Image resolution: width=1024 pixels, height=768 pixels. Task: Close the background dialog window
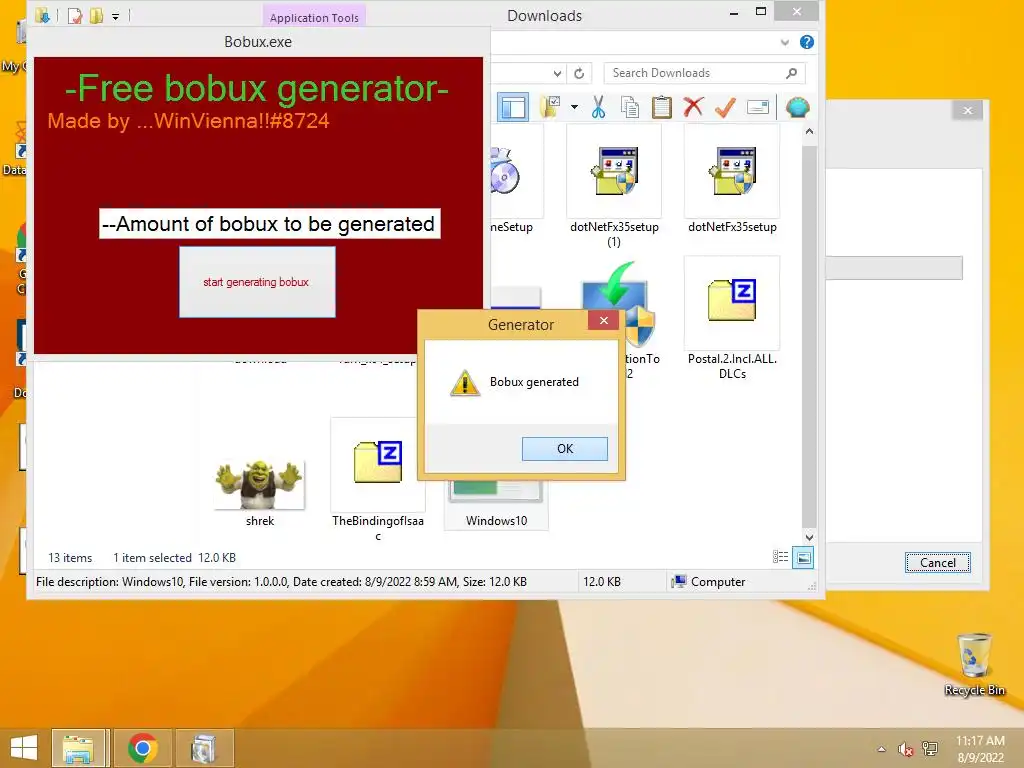coord(968,111)
